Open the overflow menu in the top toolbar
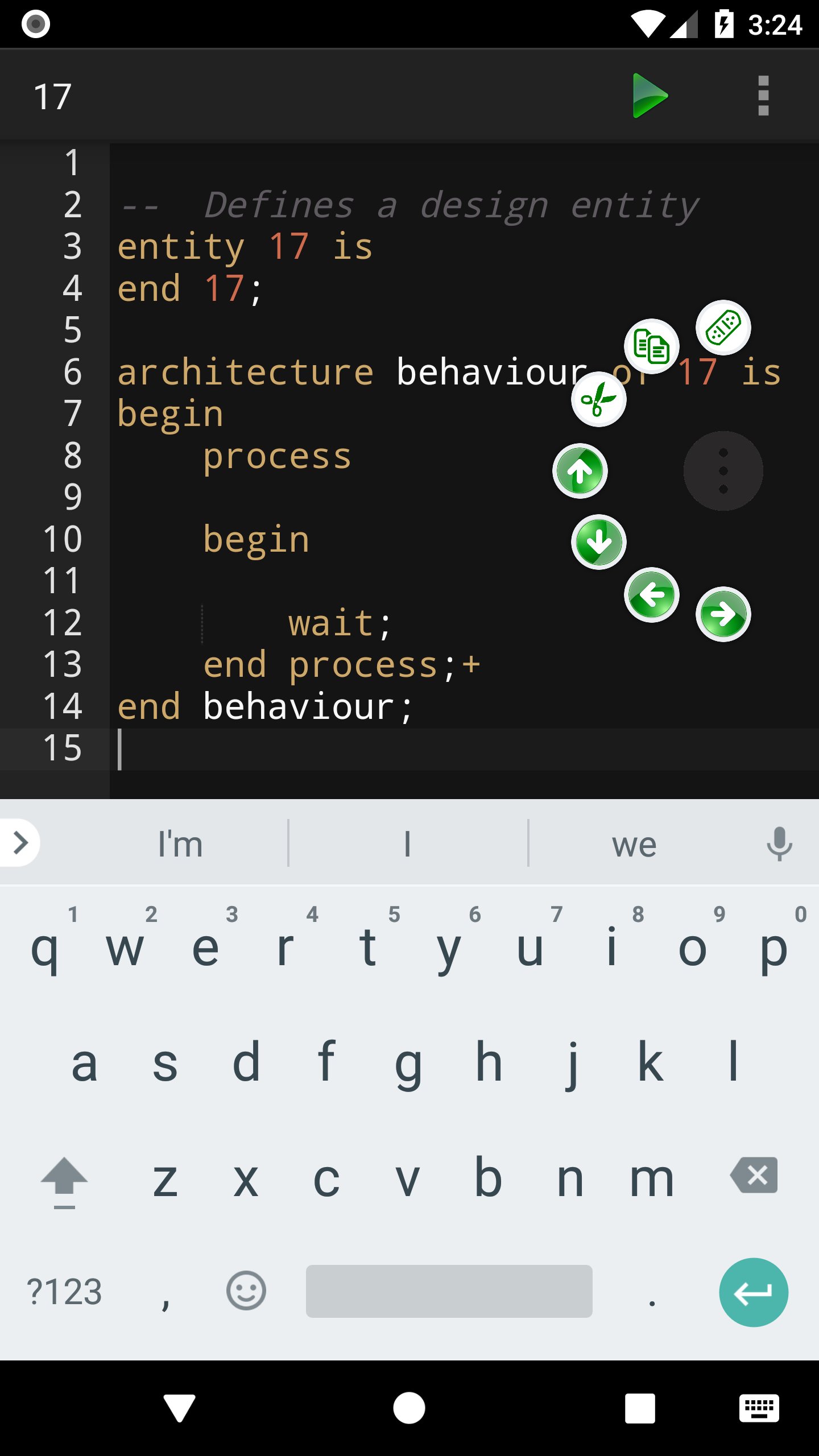819x1456 pixels. (x=763, y=96)
